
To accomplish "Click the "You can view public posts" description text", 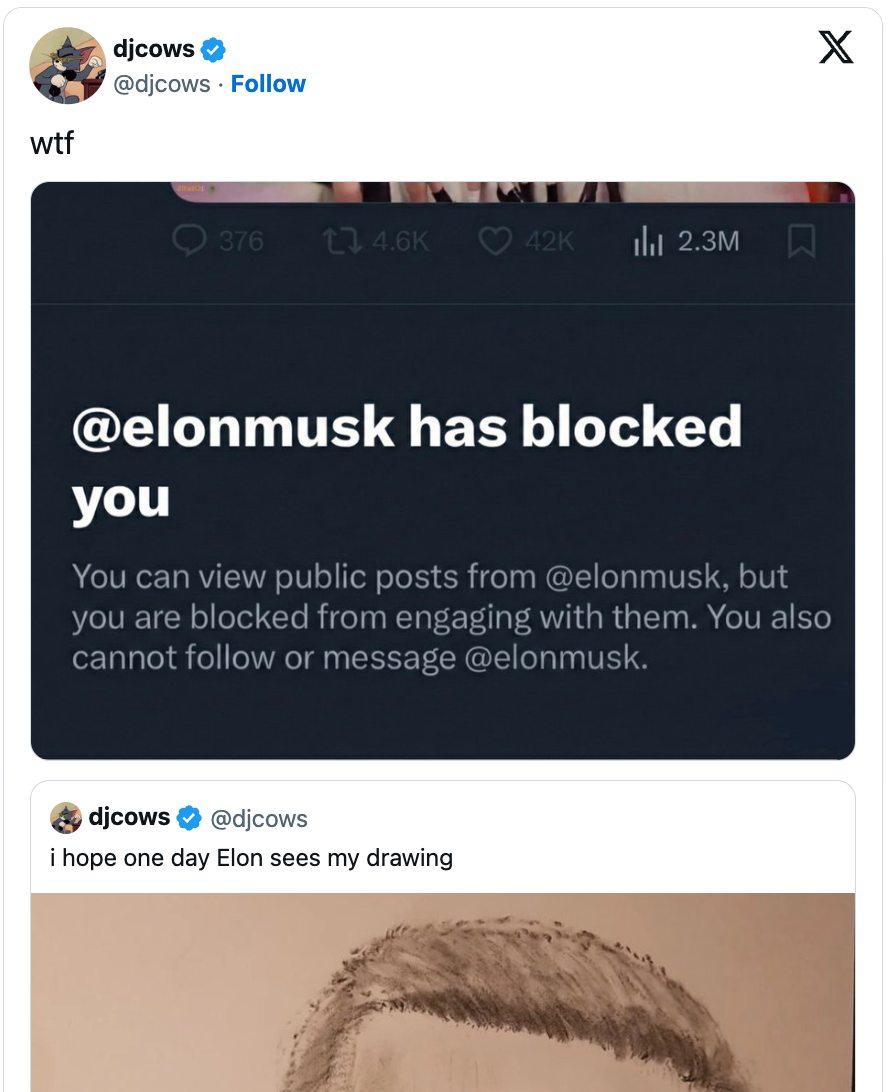I will pos(450,617).
